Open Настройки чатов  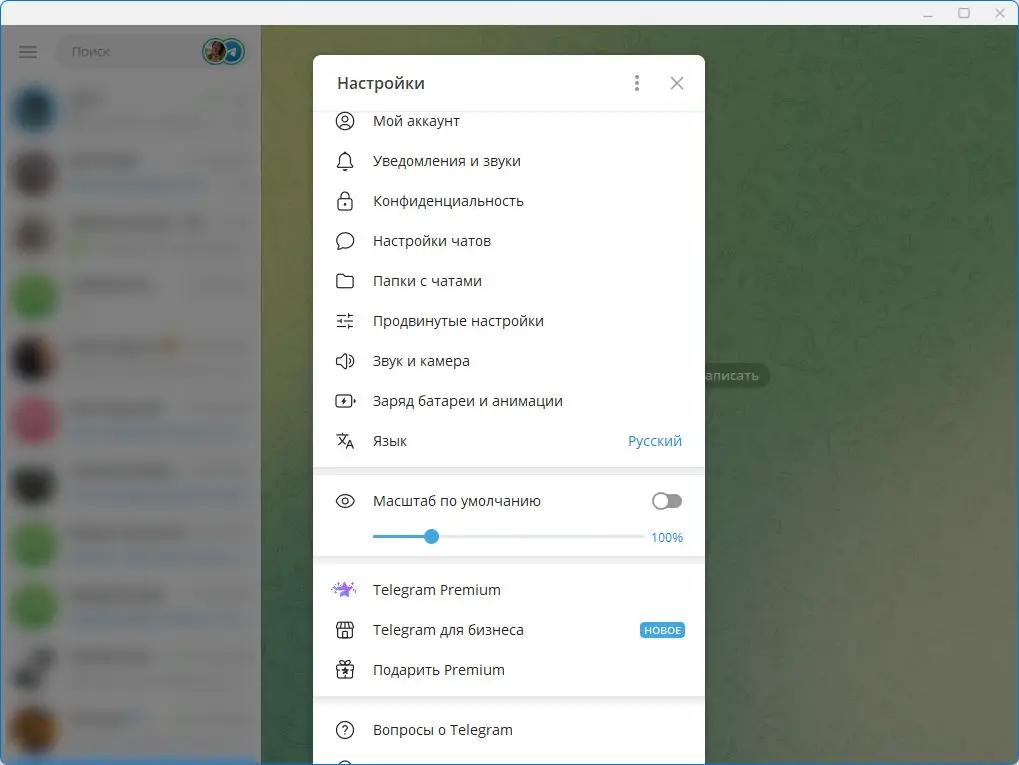[509, 241]
